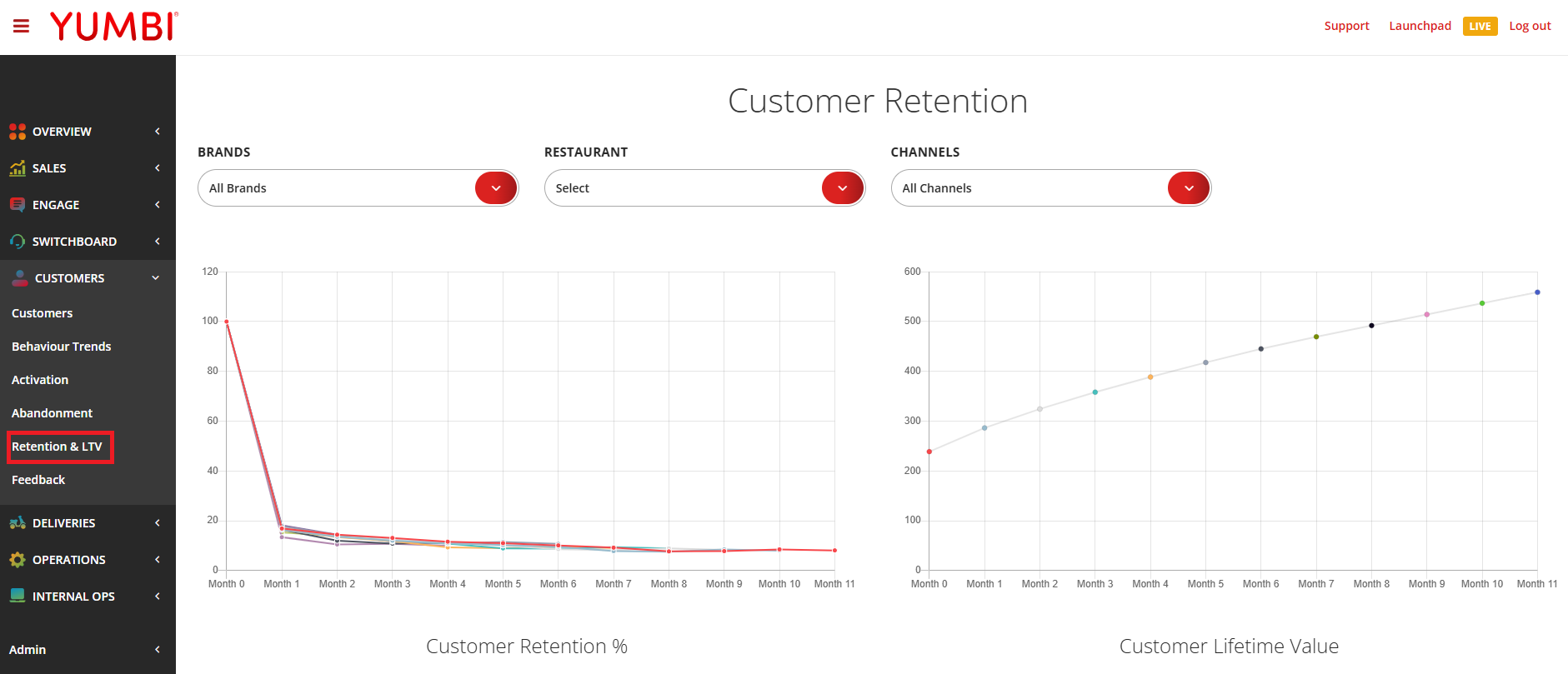Click the Month 10 green LTV point
Screen dimensions: 1568x674
point(1482,303)
